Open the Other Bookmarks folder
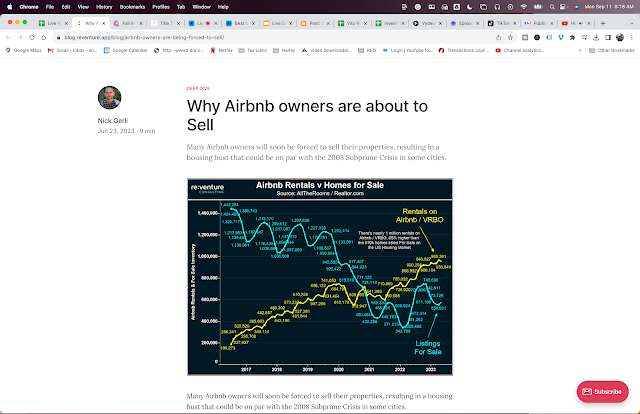 [612, 50]
